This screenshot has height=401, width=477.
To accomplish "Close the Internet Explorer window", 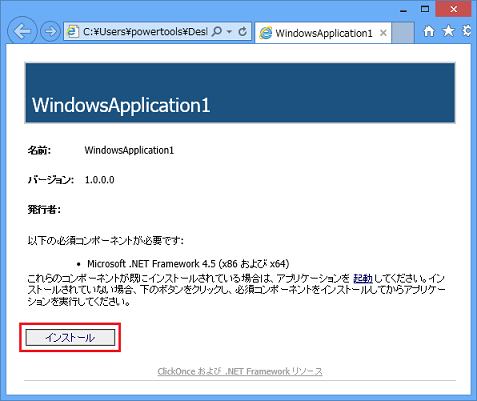I will point(453,9).
